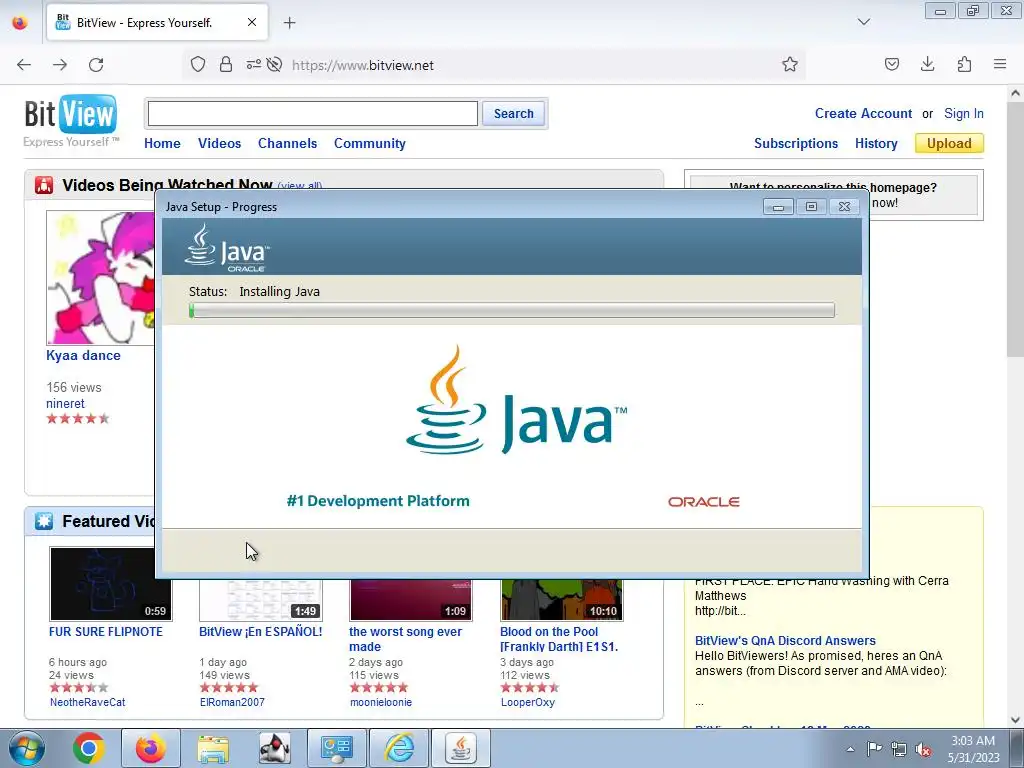This screenshot has height=768, width=1024.
Task: Click the Java Oracle logo in setup header
Action: [227, 248]
